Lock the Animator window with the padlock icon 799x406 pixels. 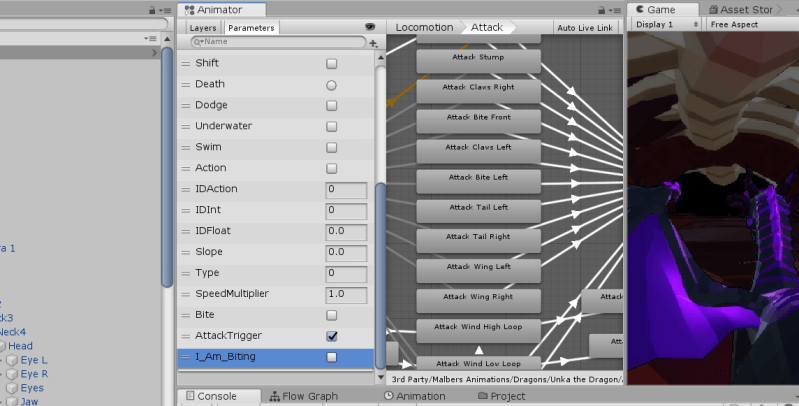[x=601, y=10]
